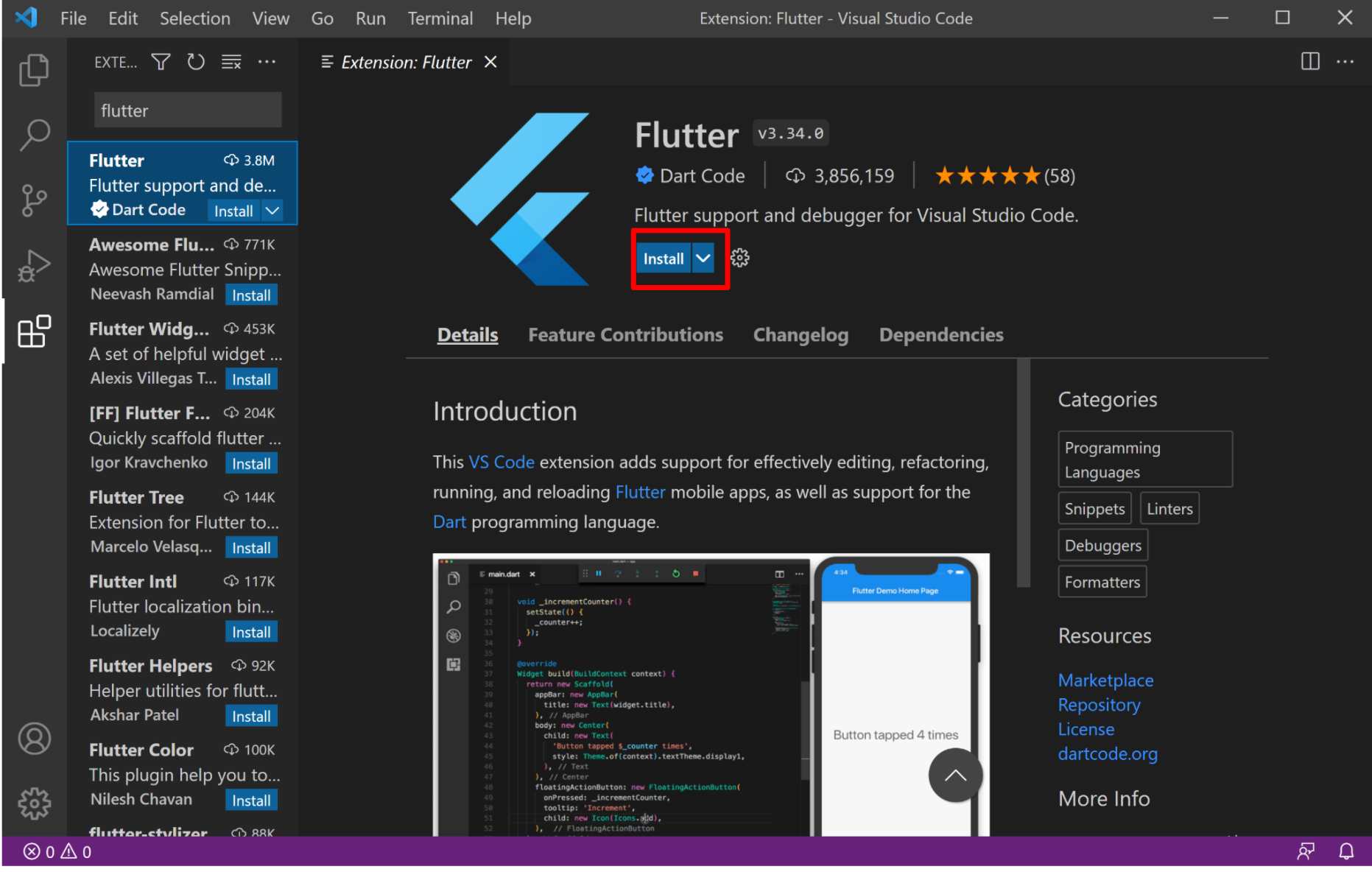Install Flutter Color by Nilesh Chavan
This screenshot has width=1372, height=872.
(251, 801)
